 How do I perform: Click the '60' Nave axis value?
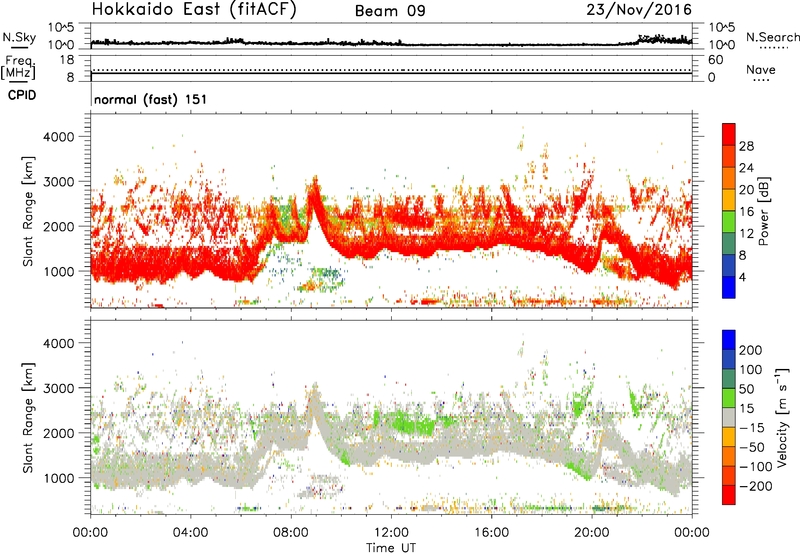(715, 60)
